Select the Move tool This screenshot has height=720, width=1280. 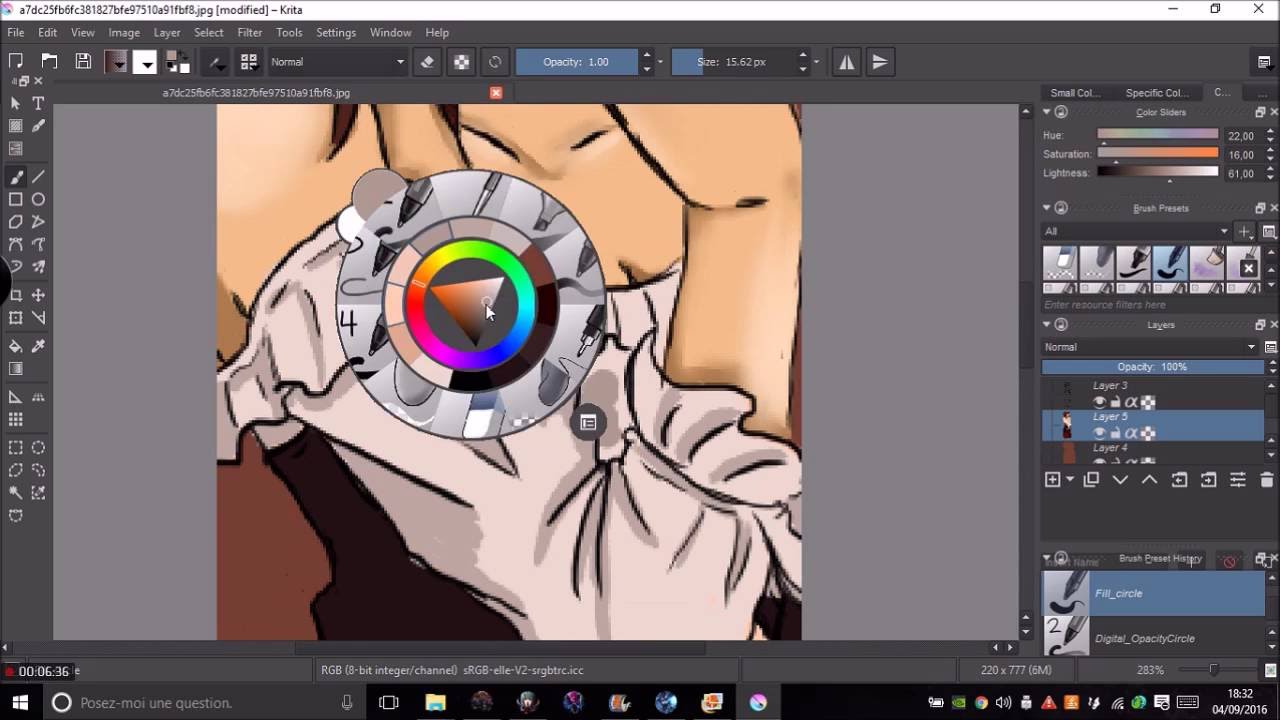(x=38, y=295)
